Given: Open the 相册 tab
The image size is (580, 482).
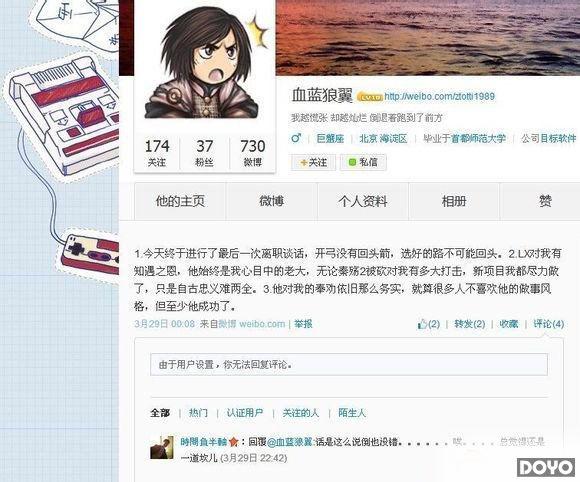Looking at the screenshot, I should click(454, 201).
